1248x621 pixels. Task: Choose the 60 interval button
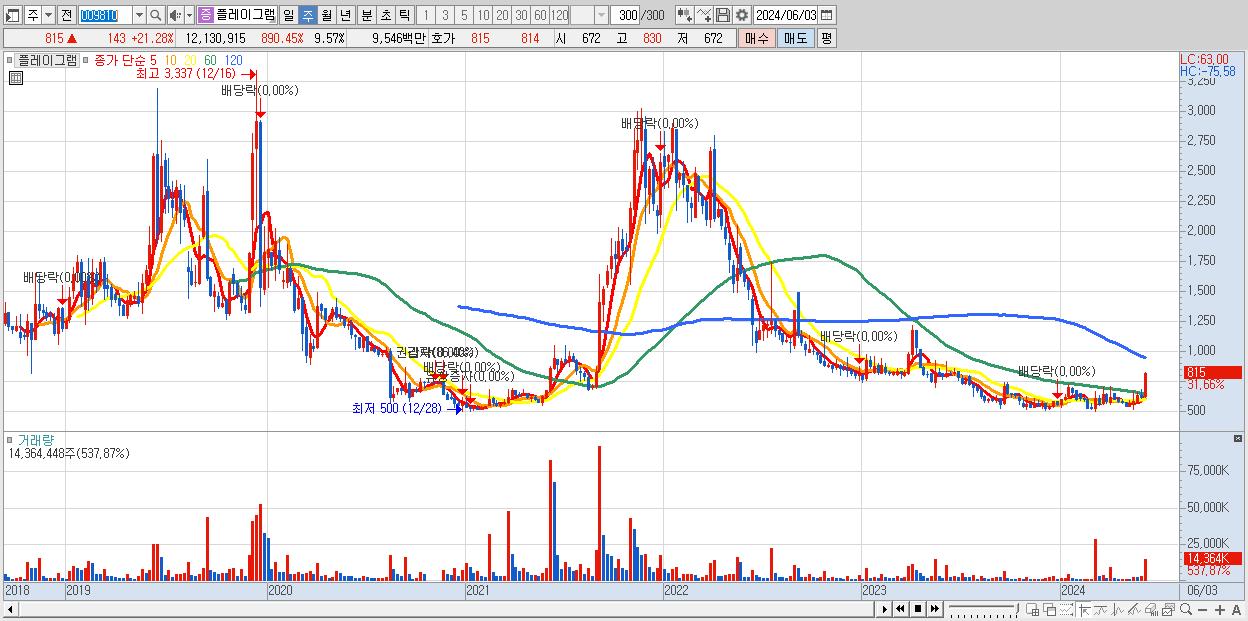540,15
